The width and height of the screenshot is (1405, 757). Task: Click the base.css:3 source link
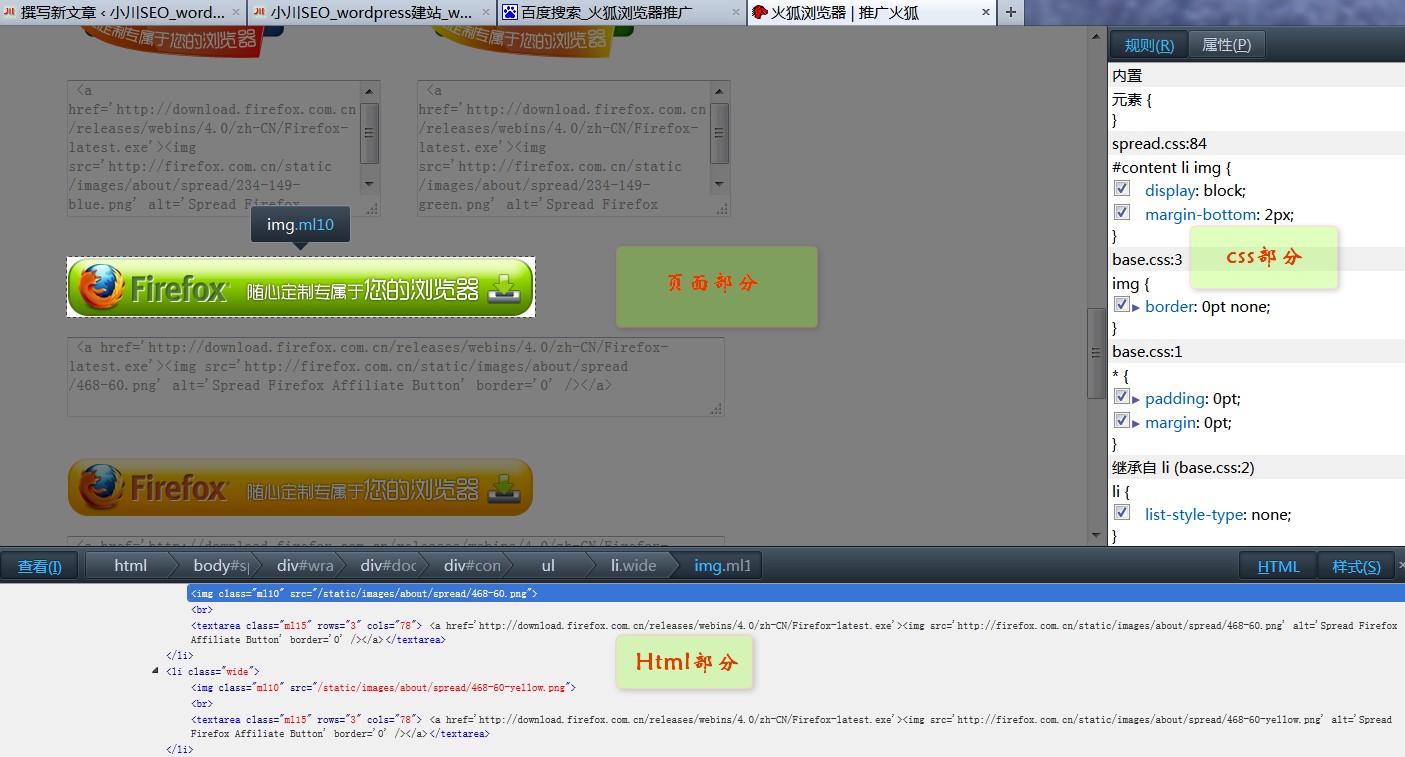[x=1147, y=259]
